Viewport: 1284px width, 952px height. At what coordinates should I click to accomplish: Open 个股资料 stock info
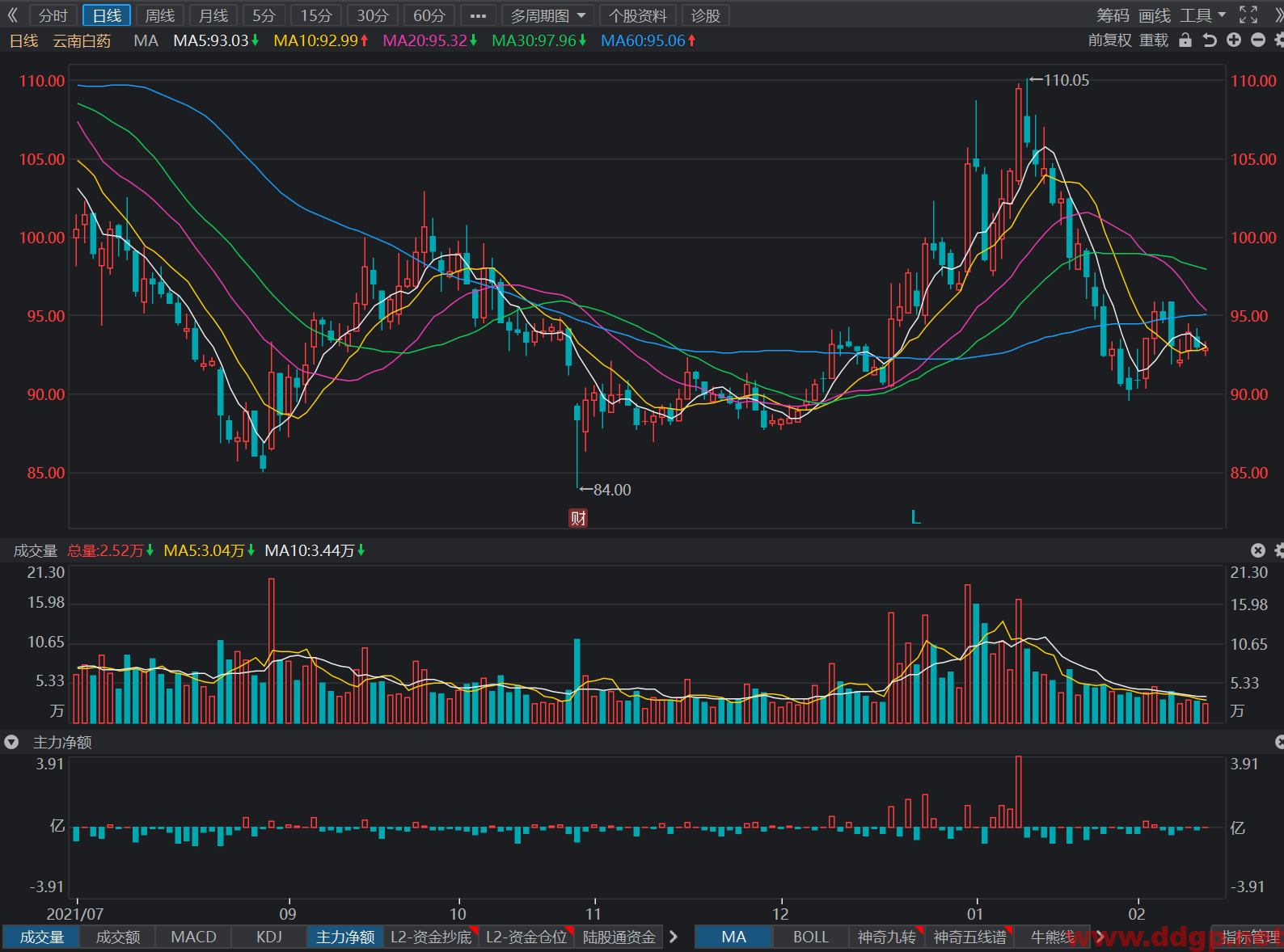click(x=637, y=15)
